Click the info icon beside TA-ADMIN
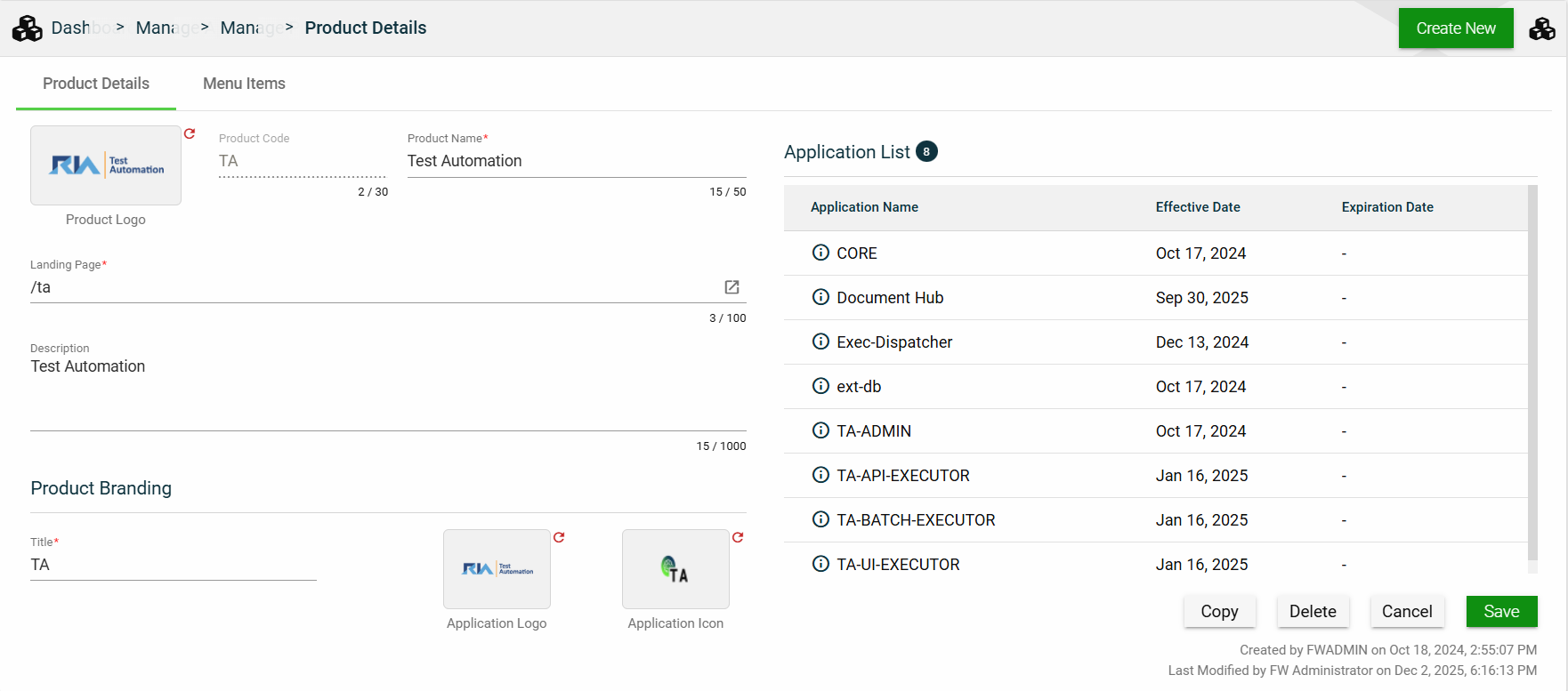Image resolution: width=1568 pixels, height=691 pixels. pos(820,430)
